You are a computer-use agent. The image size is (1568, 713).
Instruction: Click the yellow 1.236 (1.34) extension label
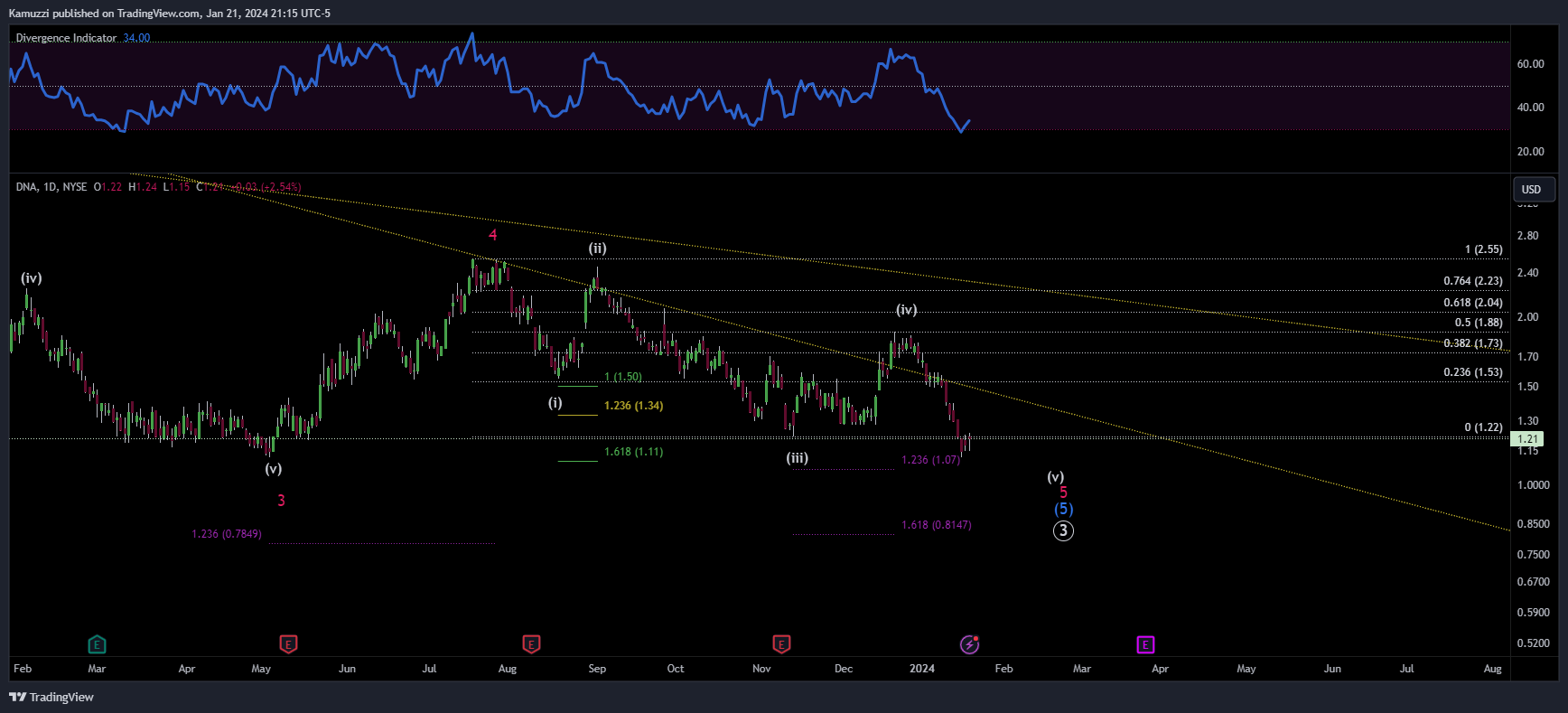click(x=633, y=406)
